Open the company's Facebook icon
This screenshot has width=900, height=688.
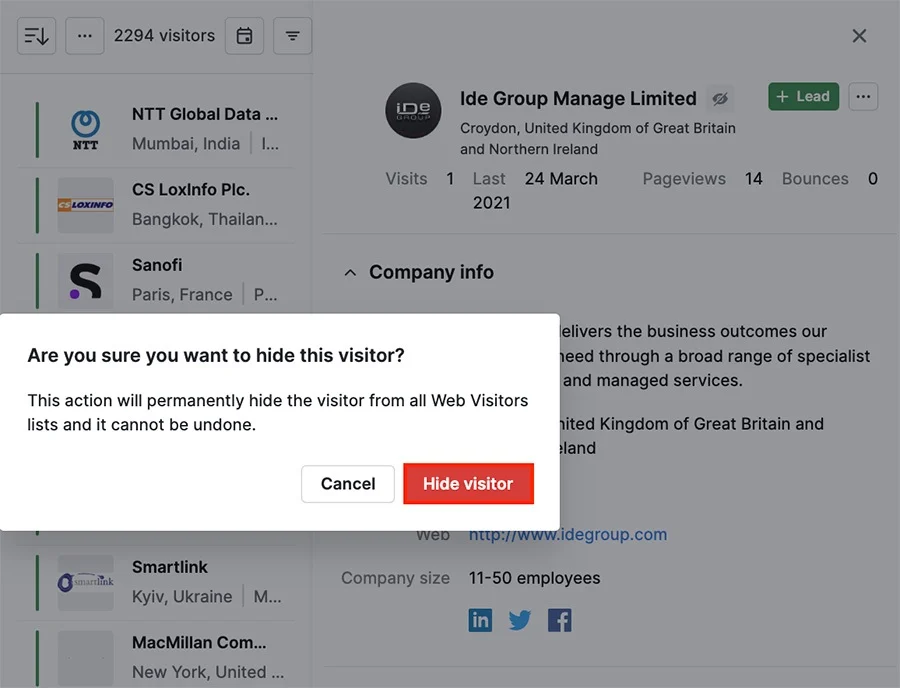pos(560,620)
